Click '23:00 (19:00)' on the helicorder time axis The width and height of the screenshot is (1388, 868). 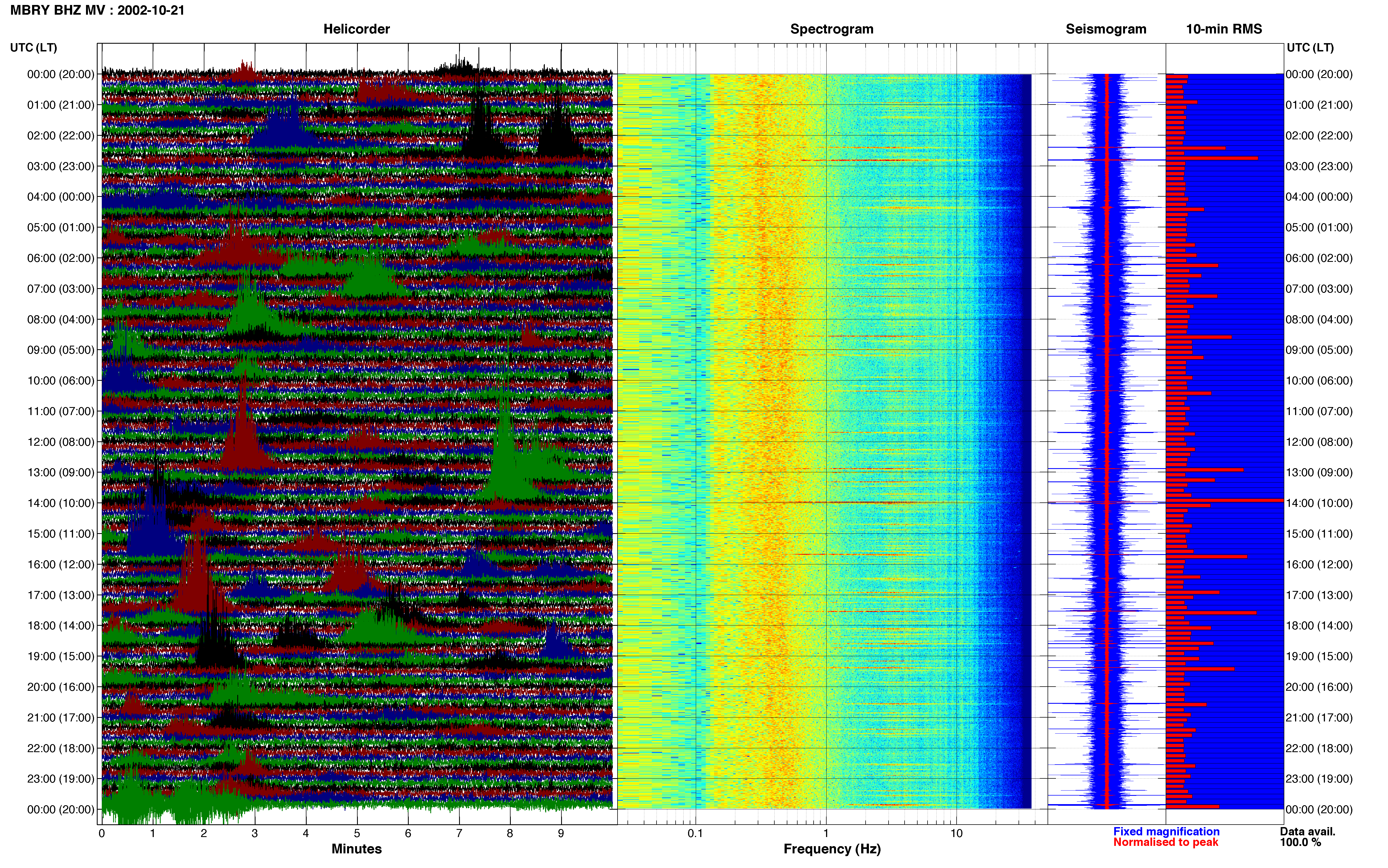click(x=61, y=778)
